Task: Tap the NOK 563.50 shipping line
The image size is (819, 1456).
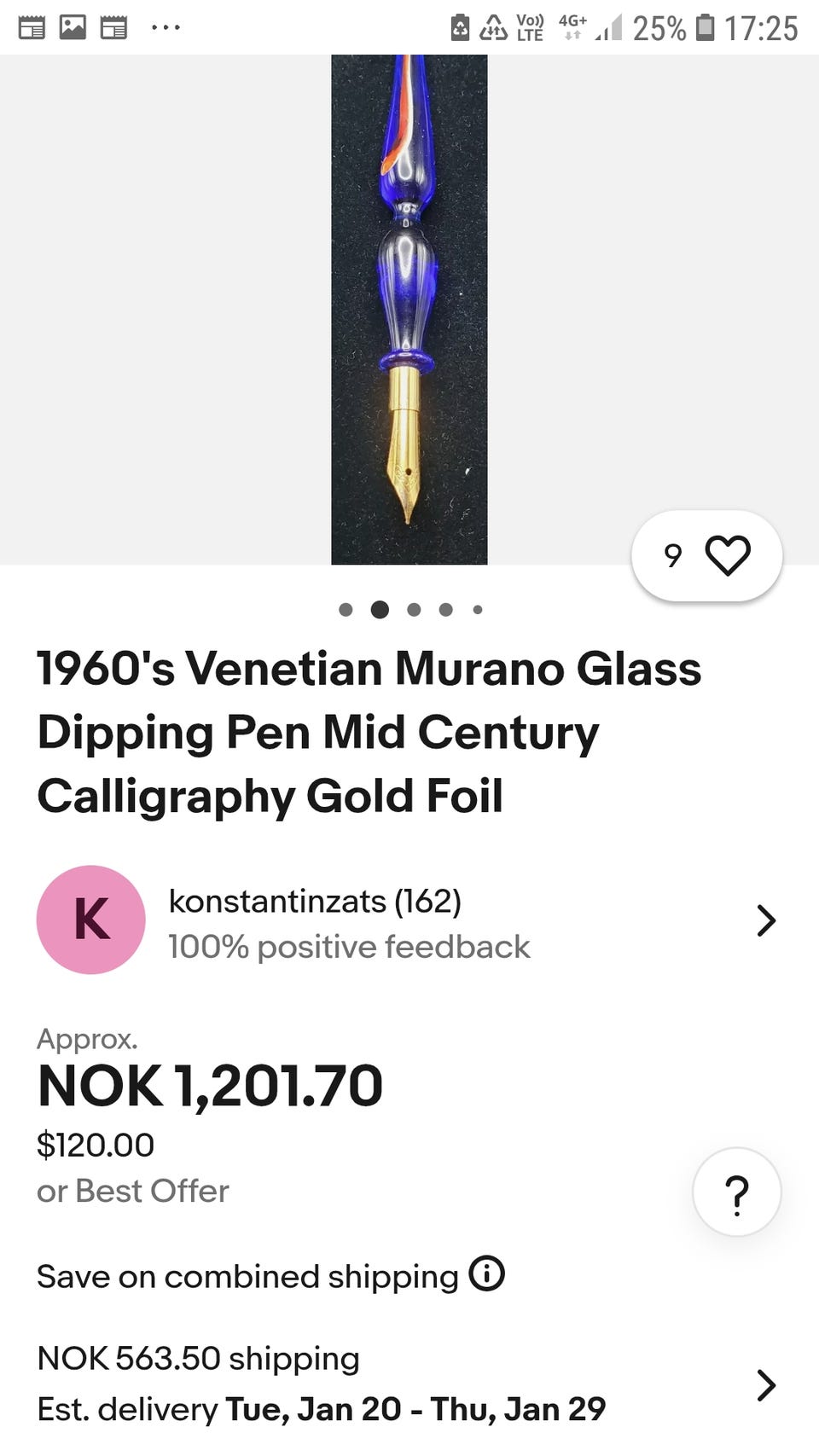Action: click(x=198, y=1359)
